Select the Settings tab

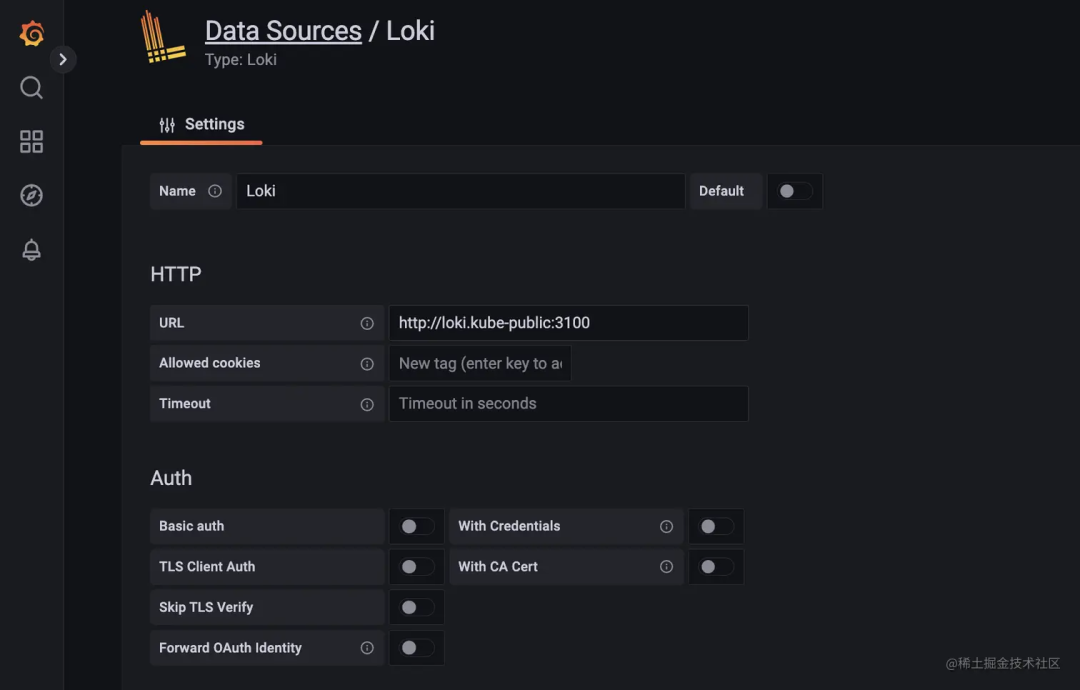pyautogui.click(x=201, y=125)
